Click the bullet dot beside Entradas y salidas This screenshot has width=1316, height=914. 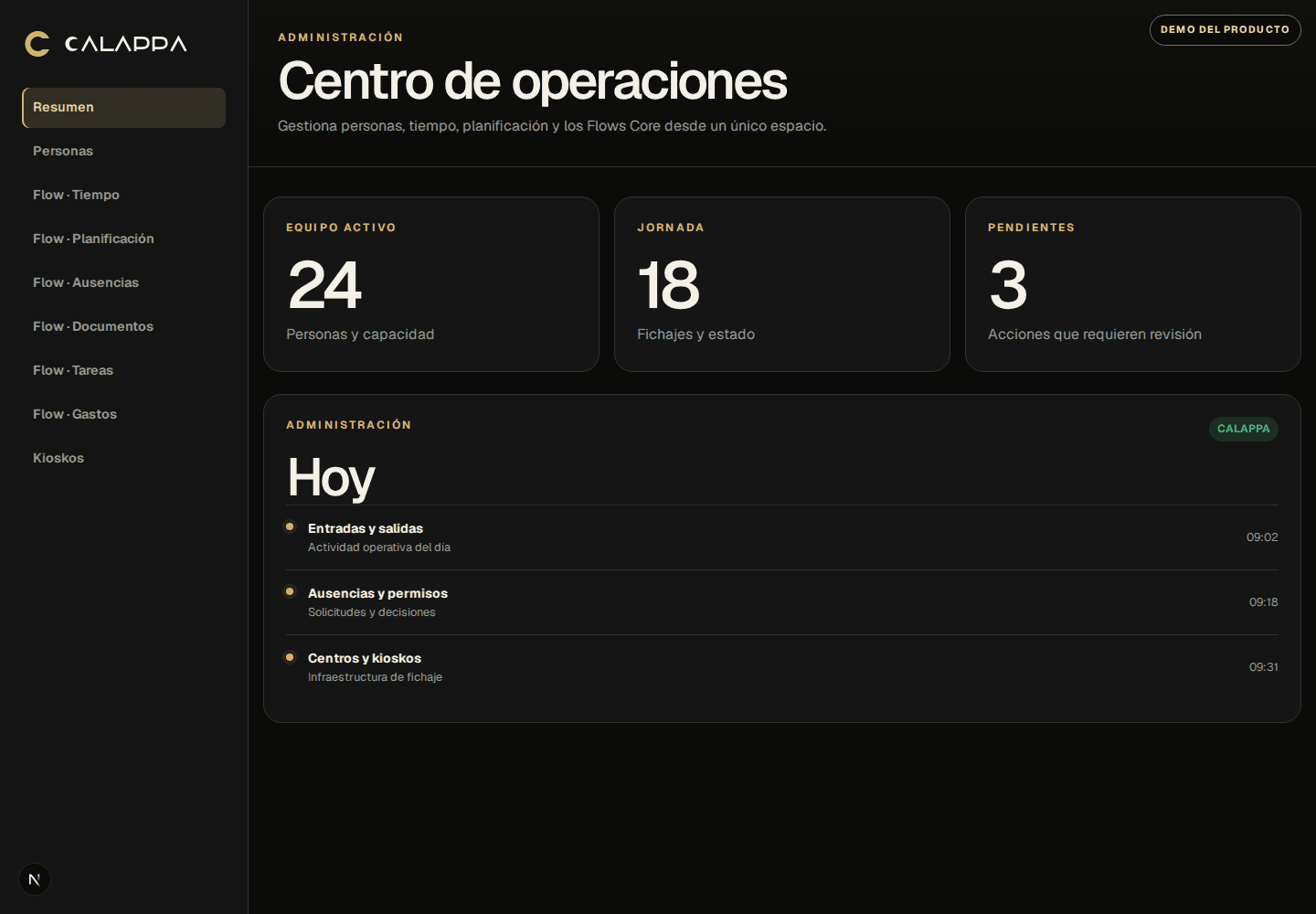(x=290, y=526)
